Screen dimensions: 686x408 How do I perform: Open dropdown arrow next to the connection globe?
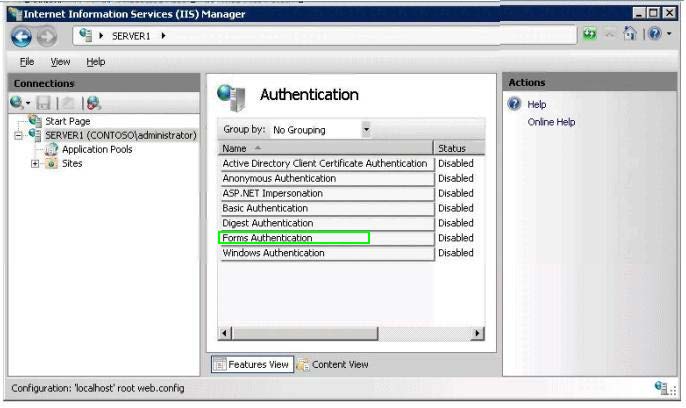pyautogui.click(x=28, y=103)
